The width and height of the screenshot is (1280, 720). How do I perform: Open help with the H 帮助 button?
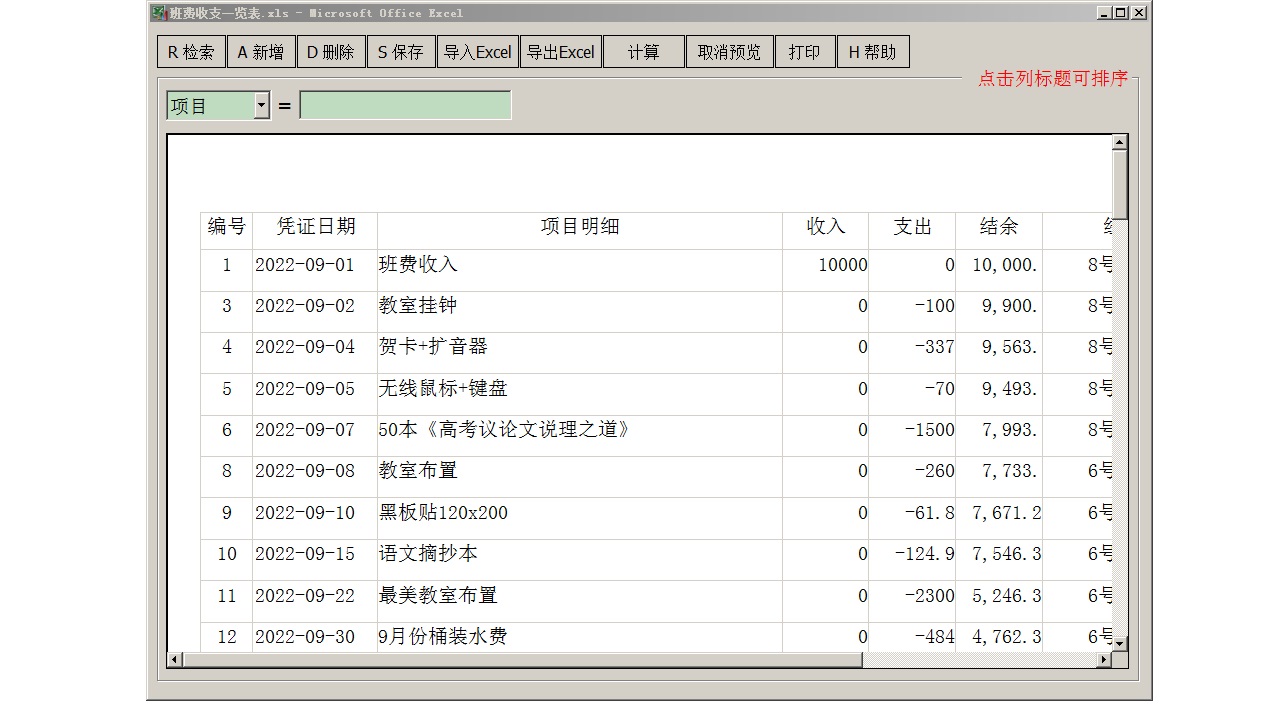tap(873, 51)
